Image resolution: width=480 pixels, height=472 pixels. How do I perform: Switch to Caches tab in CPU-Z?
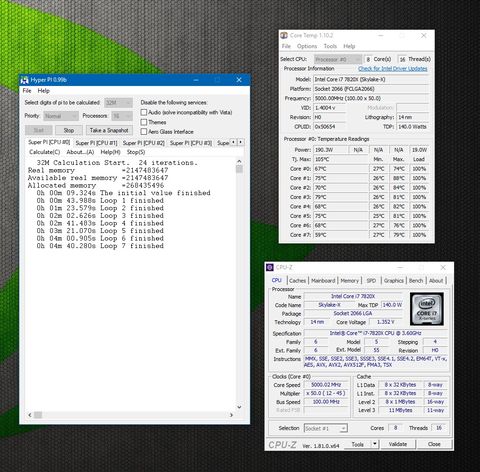[297, 281]
